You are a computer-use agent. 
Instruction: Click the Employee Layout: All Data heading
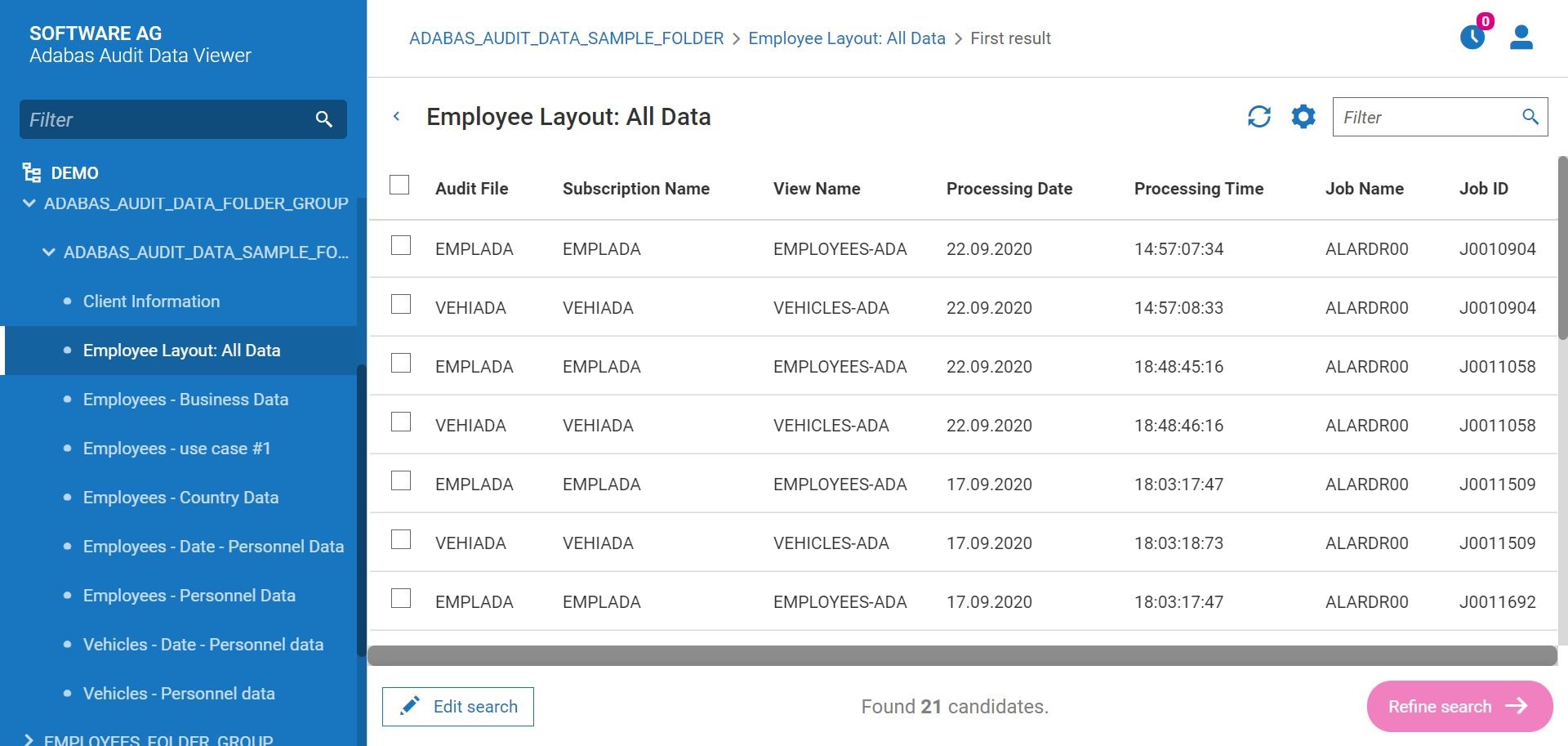[x=568, y=117]
